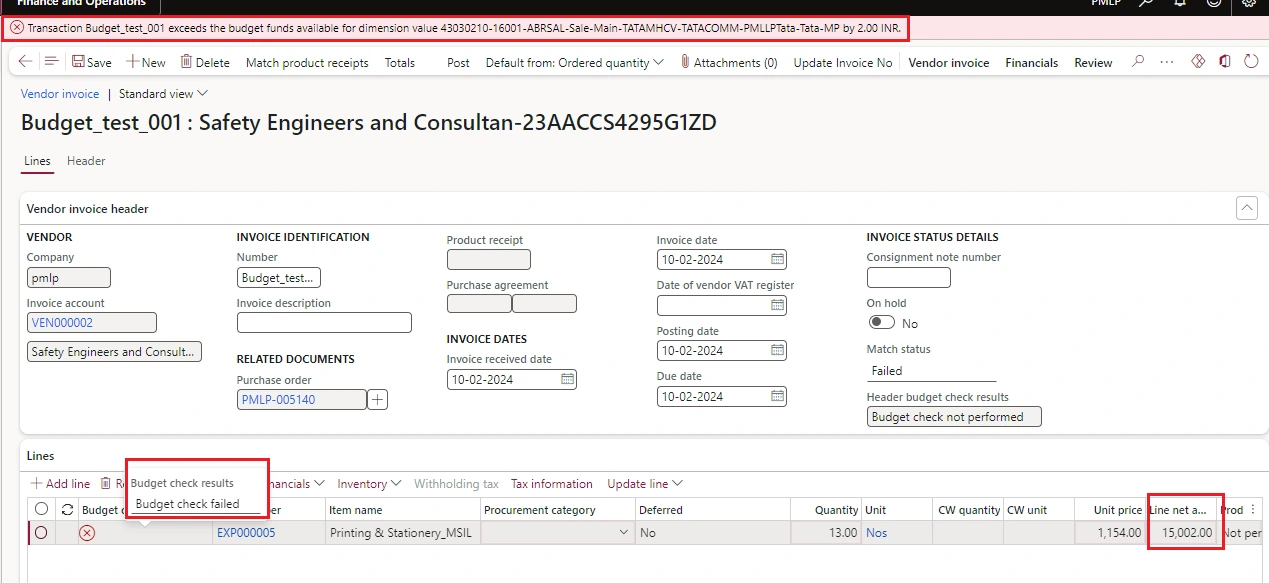Open Match product receipts

[x=307, y=62]
